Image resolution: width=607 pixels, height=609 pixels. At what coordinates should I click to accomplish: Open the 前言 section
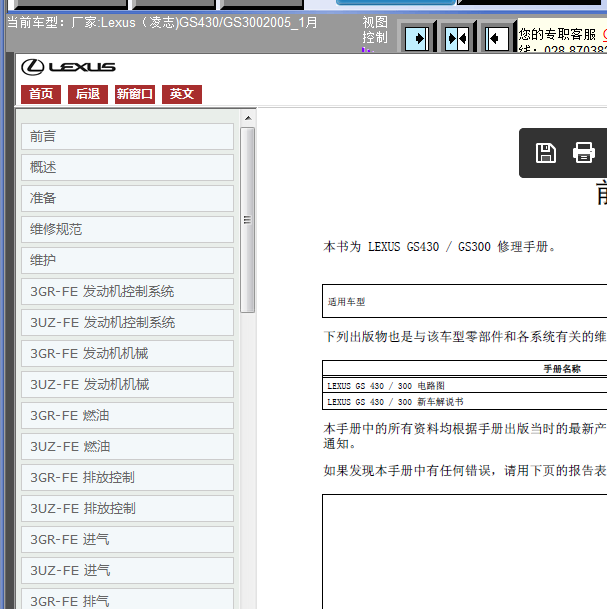[x=127, y=136]
